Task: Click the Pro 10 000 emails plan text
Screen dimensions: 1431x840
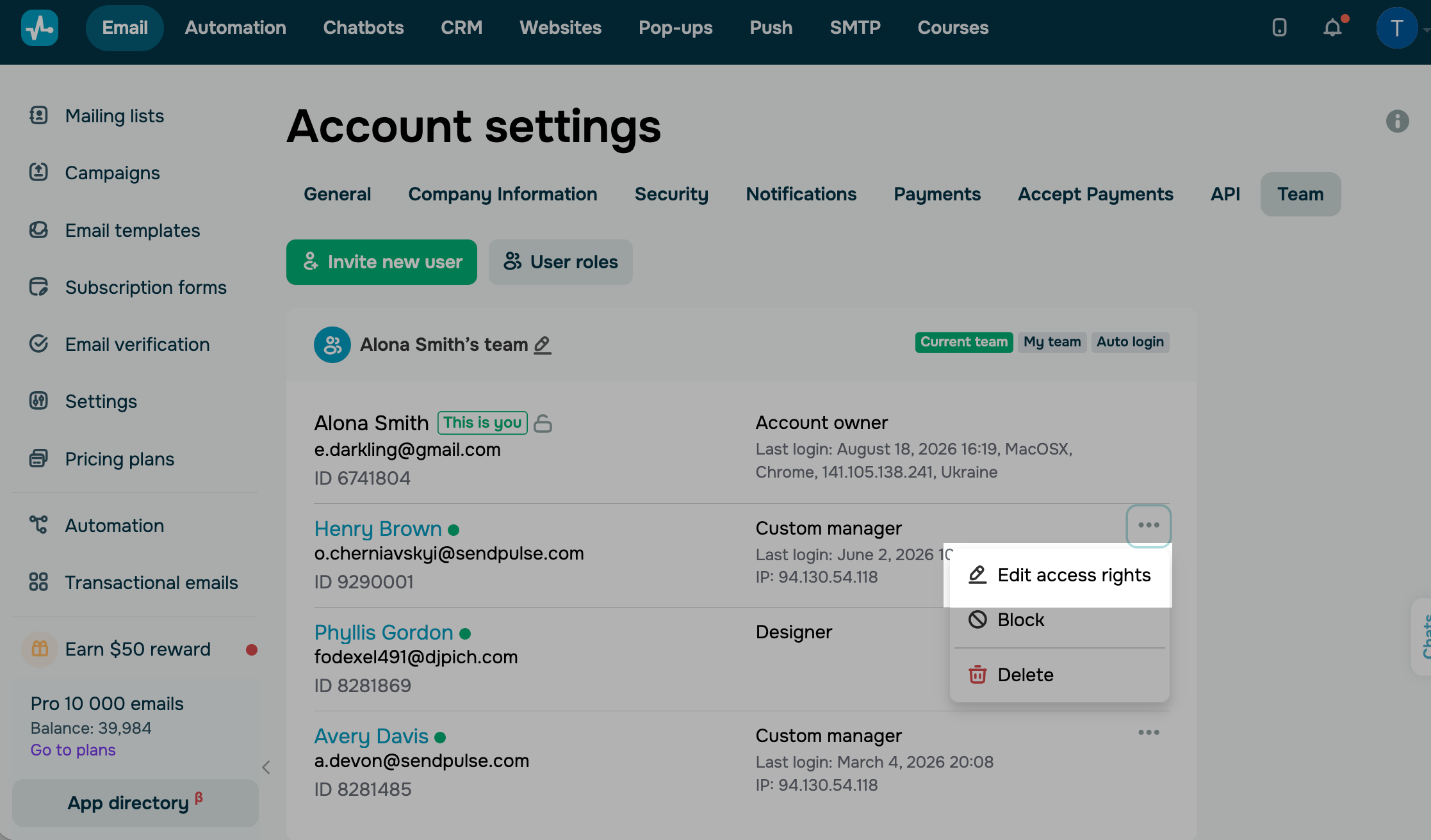Action: [107, 704]
